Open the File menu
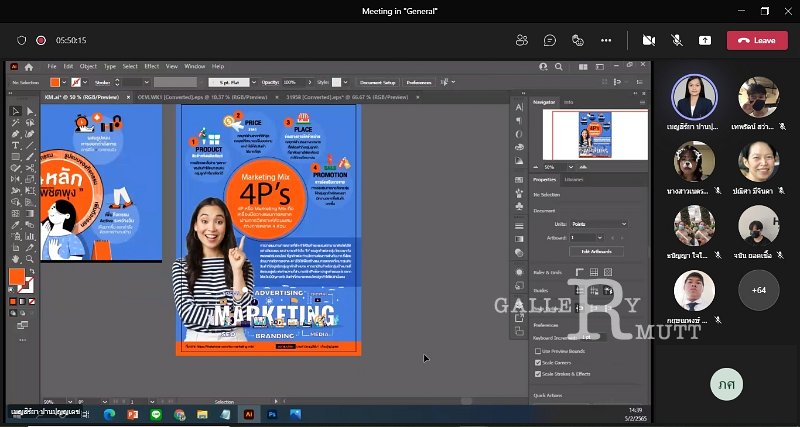Image resolution: width=800 pixels, height=427 pixels. 52,66
